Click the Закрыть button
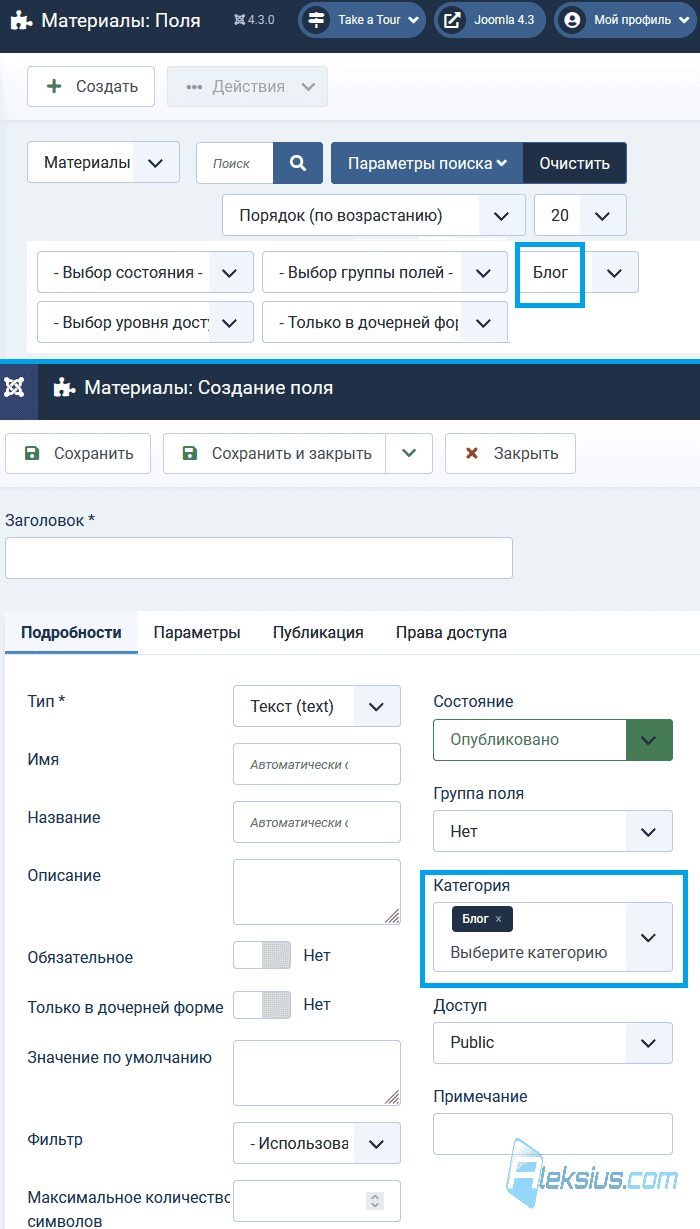 [510, 453]
